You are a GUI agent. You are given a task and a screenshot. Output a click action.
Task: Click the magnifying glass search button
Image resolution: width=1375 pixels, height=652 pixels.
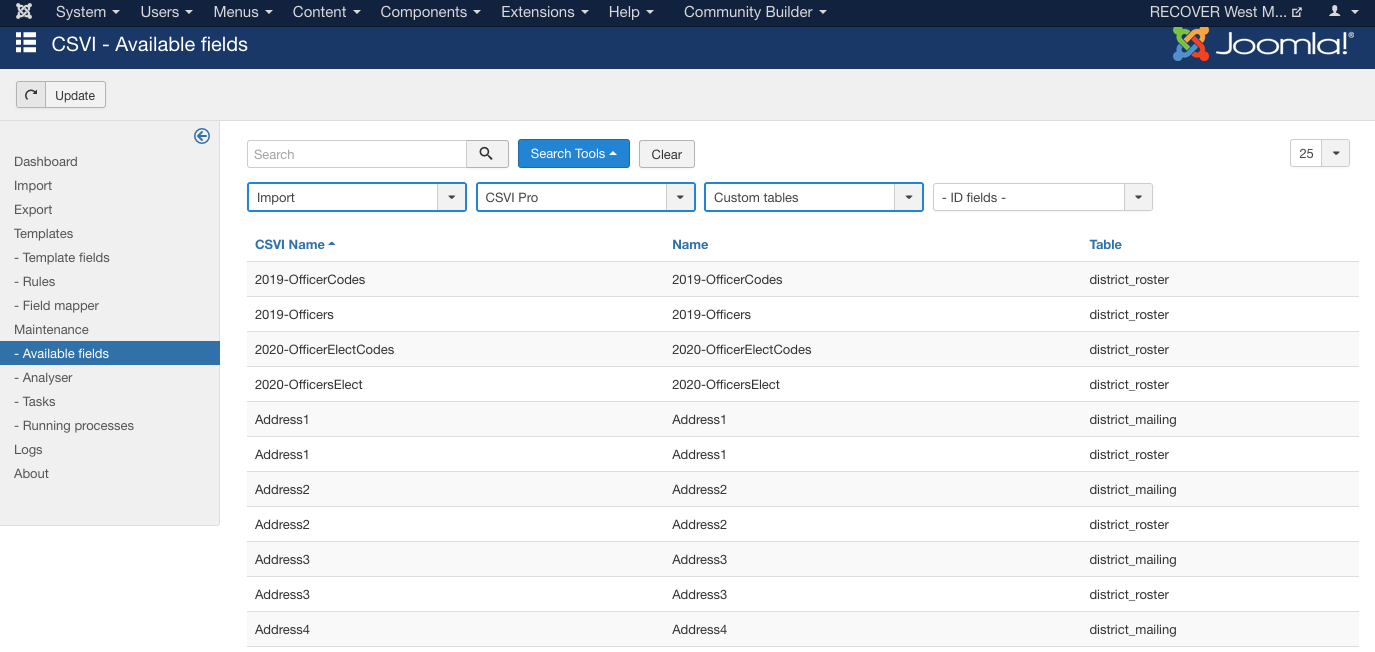[487, 154]
